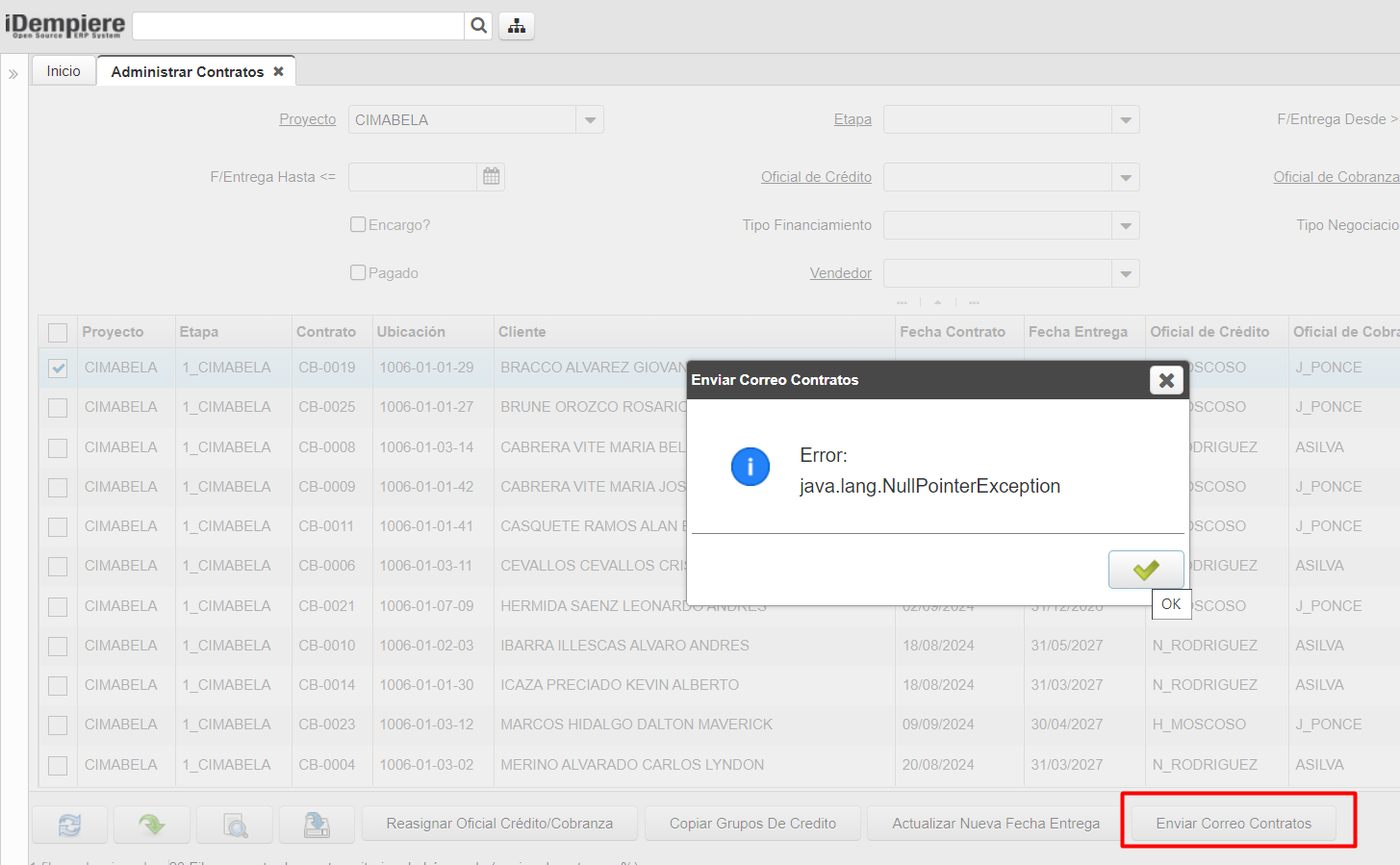Click the export save-to-disk icon

coord(317,825)
